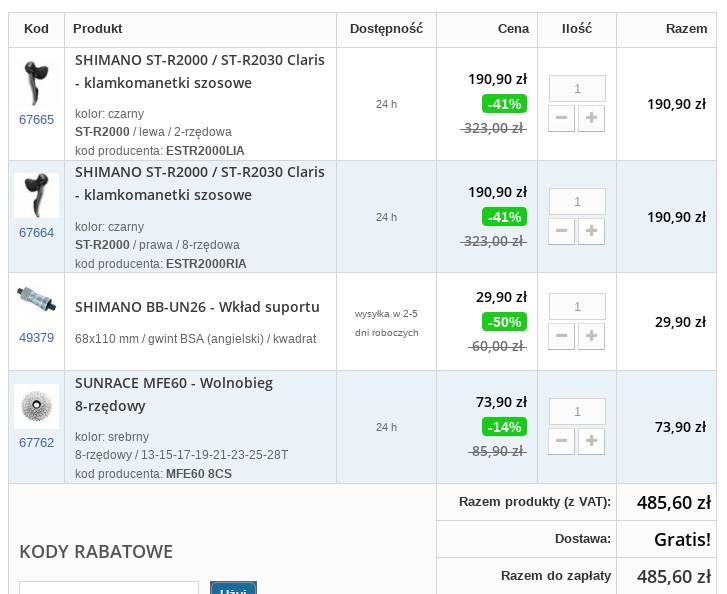Viewport: 727px width, 594px height.
Task: Select old price 85,90 zł
Action: (497, 451)
